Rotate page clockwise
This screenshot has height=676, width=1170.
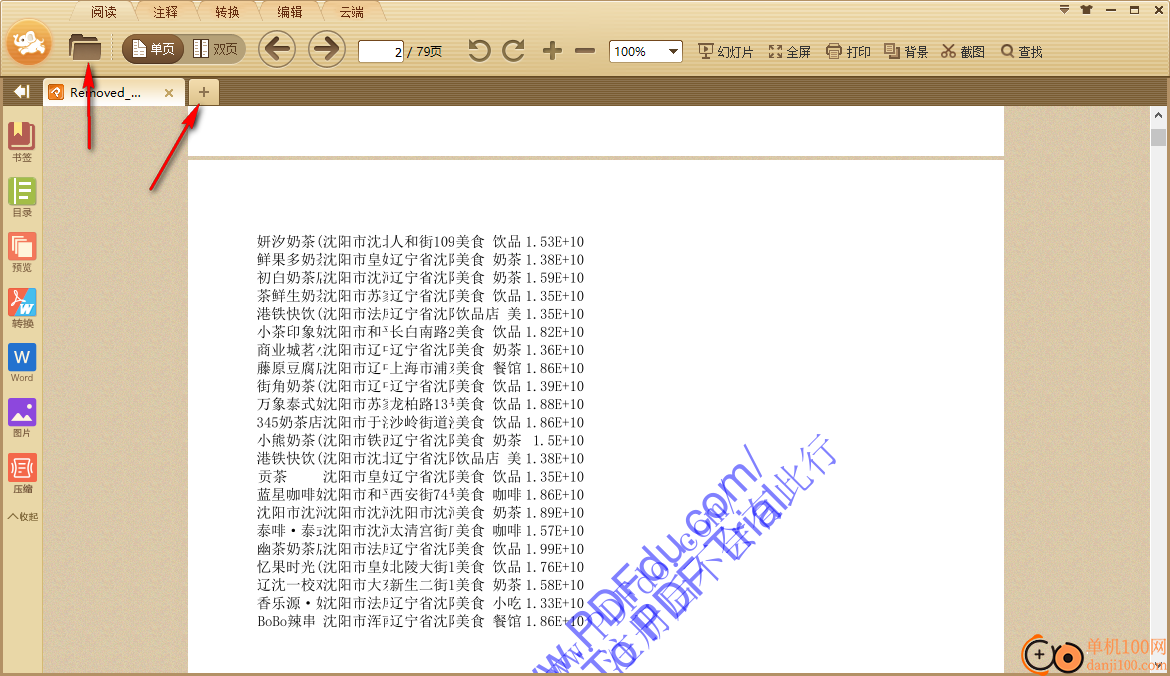[x=513, y=51]
